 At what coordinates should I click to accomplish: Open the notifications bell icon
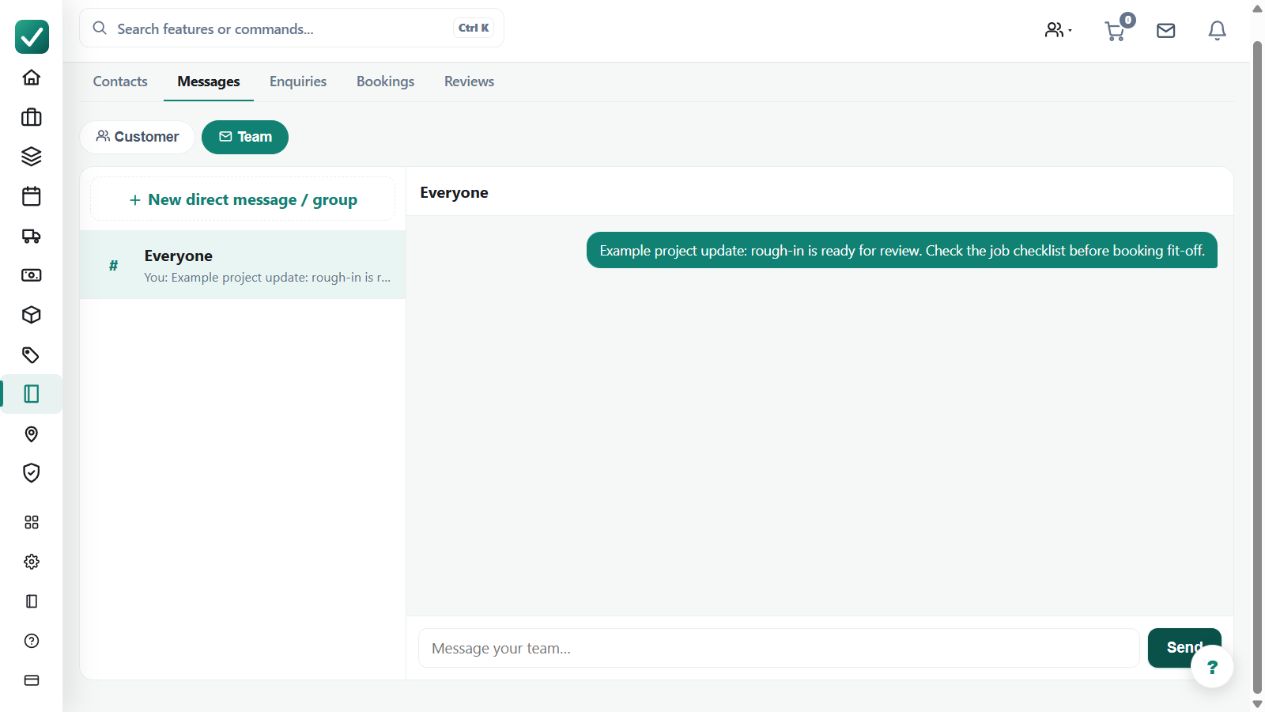click(1217, 31)
